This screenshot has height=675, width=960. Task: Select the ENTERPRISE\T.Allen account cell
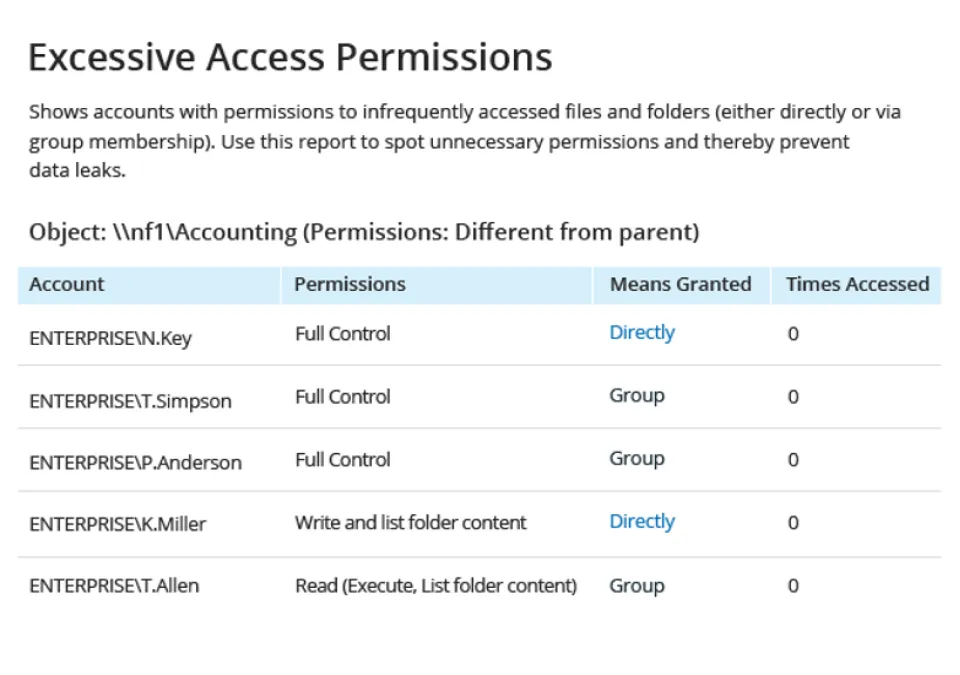pos(114,587)
